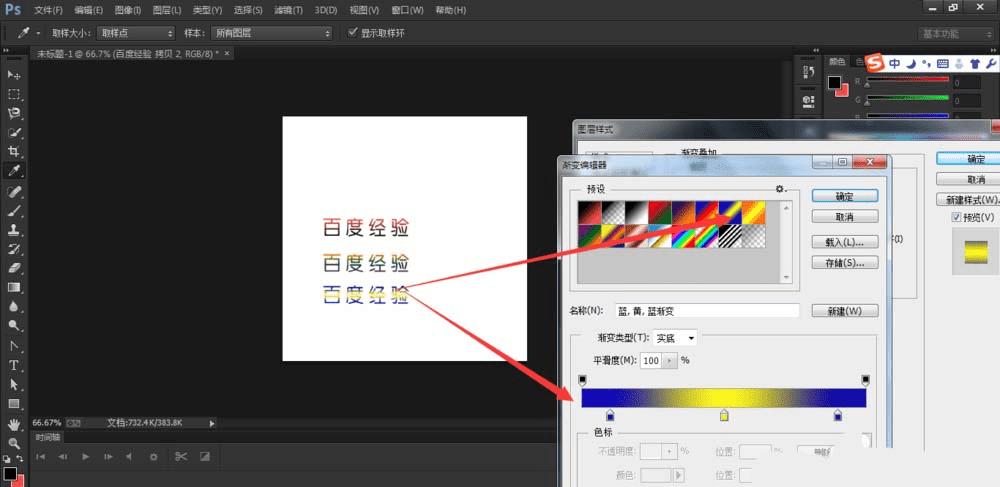The height and width of the screenshot is (487, 1000).
Task: Select the Eyedropper tool in toolbox
Action: click(x=13, y=171)
